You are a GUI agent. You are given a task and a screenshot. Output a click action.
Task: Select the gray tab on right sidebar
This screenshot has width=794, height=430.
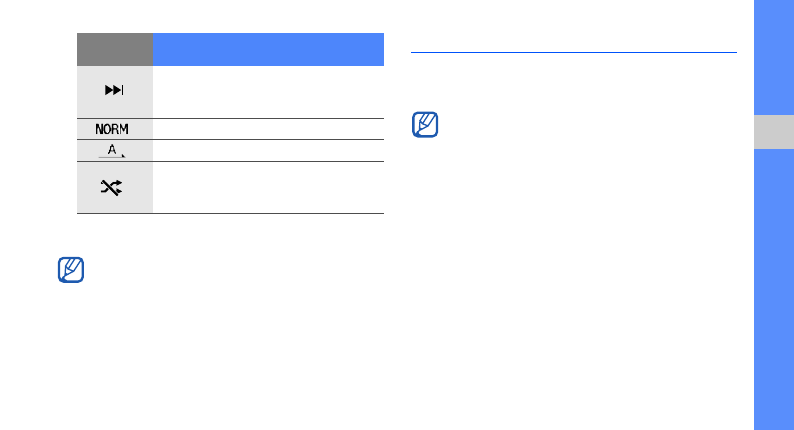(773, 134)
